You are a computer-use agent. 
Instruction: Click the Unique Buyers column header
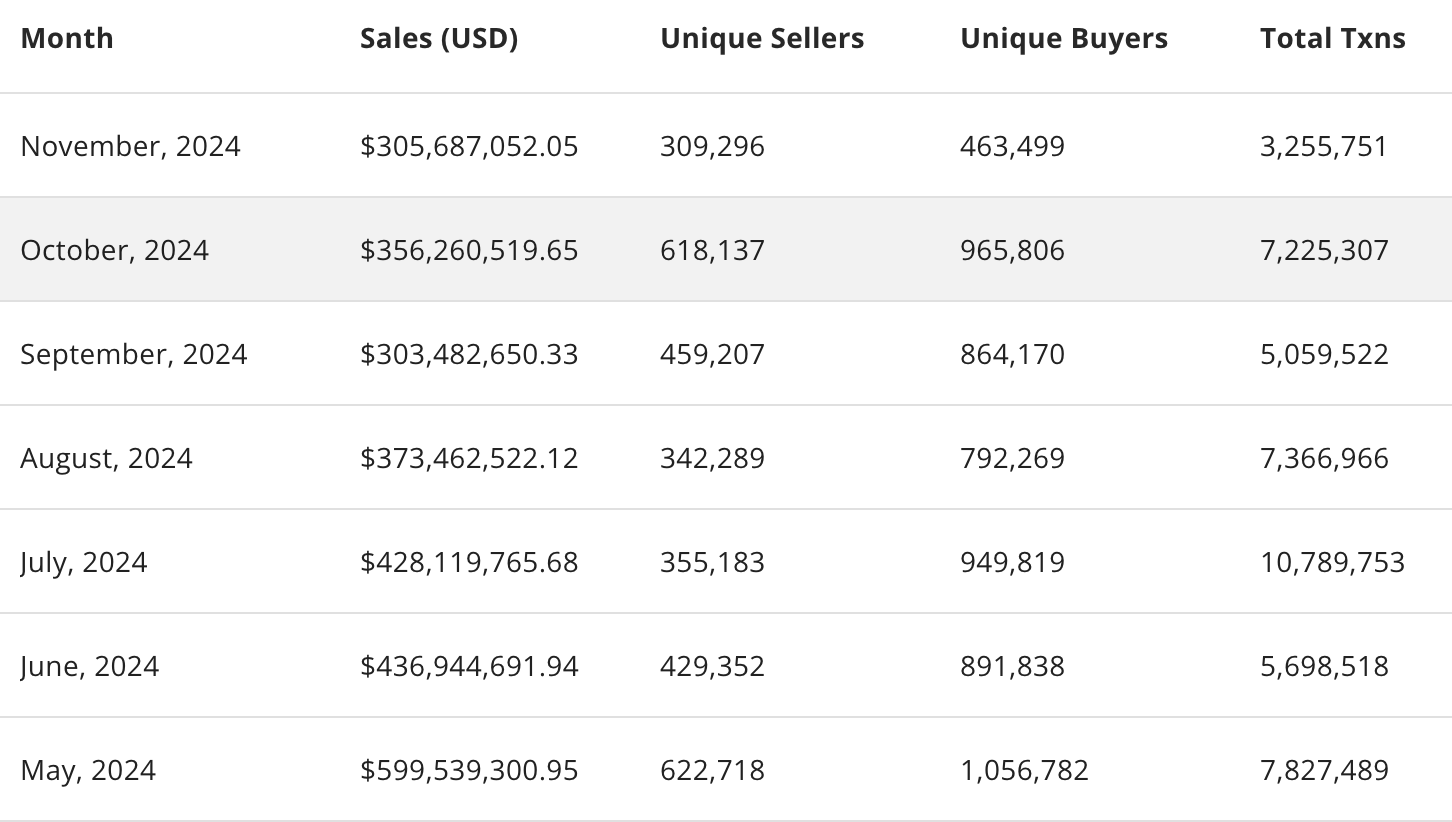[1063, 39]
